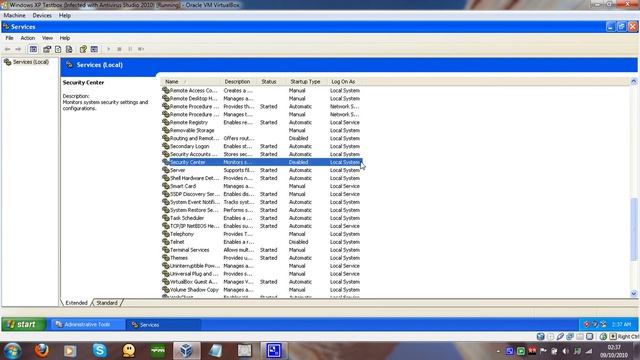Click the Back arrow in the Services toolbar

click(7, 49)
